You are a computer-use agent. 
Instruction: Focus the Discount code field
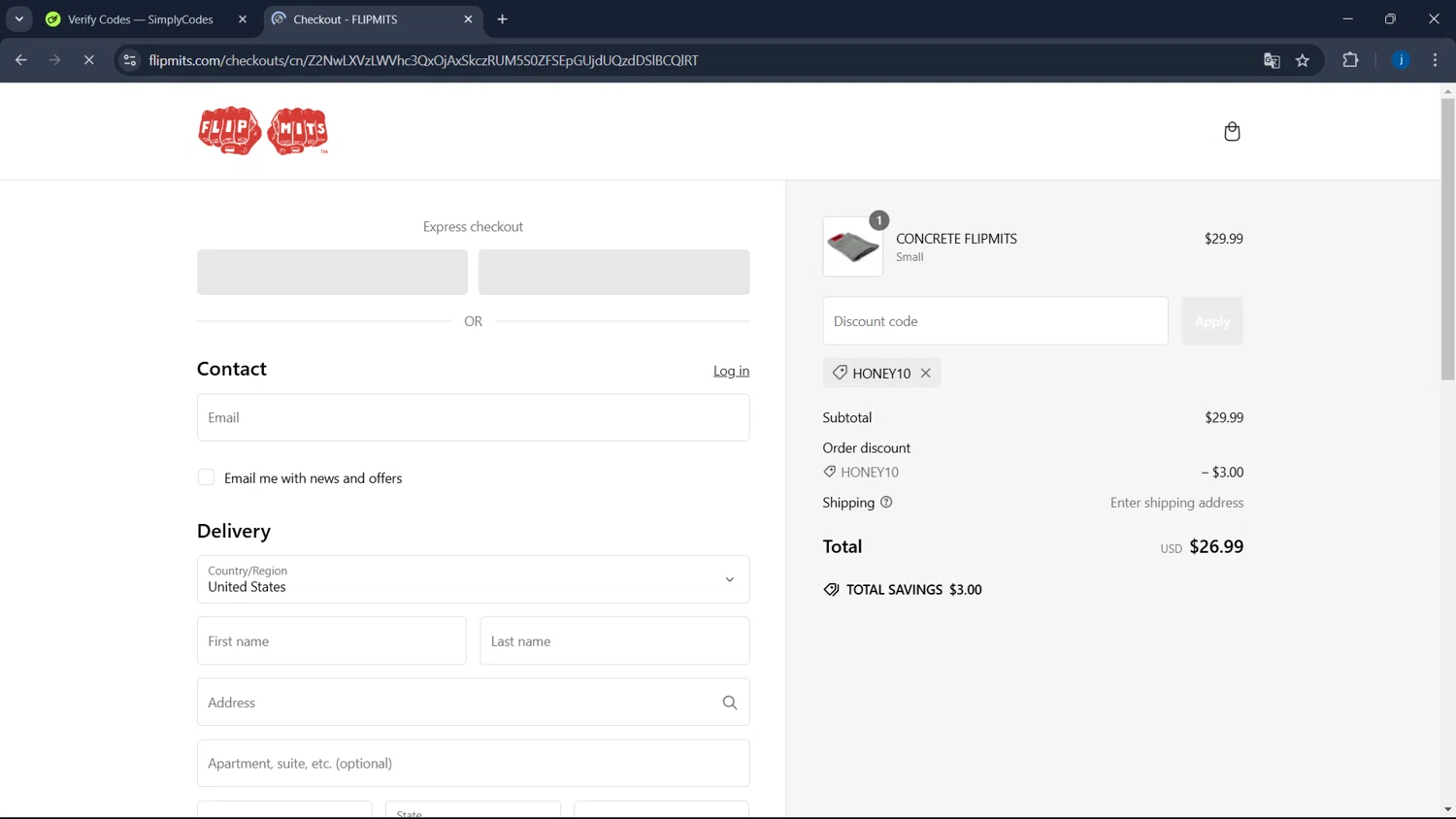(995, 321)
